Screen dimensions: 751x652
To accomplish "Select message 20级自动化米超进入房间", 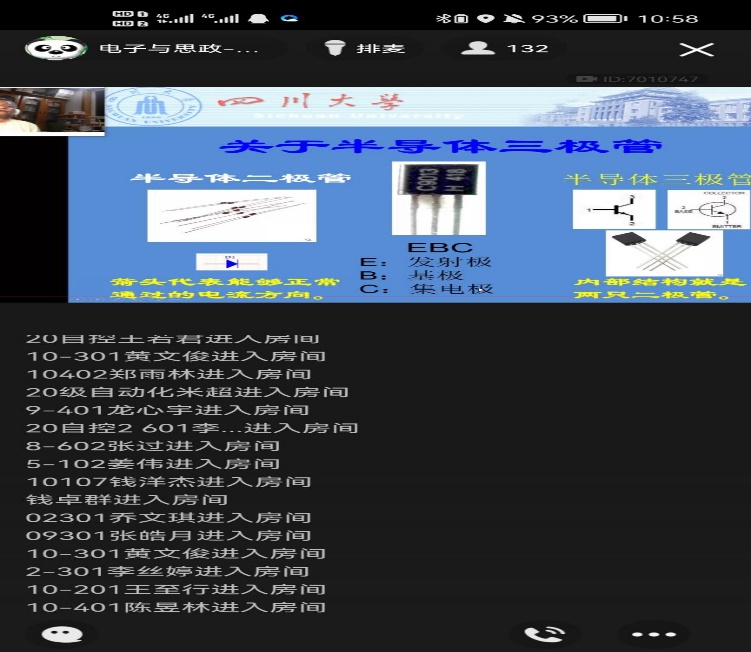I will click(x=186, y=391).
